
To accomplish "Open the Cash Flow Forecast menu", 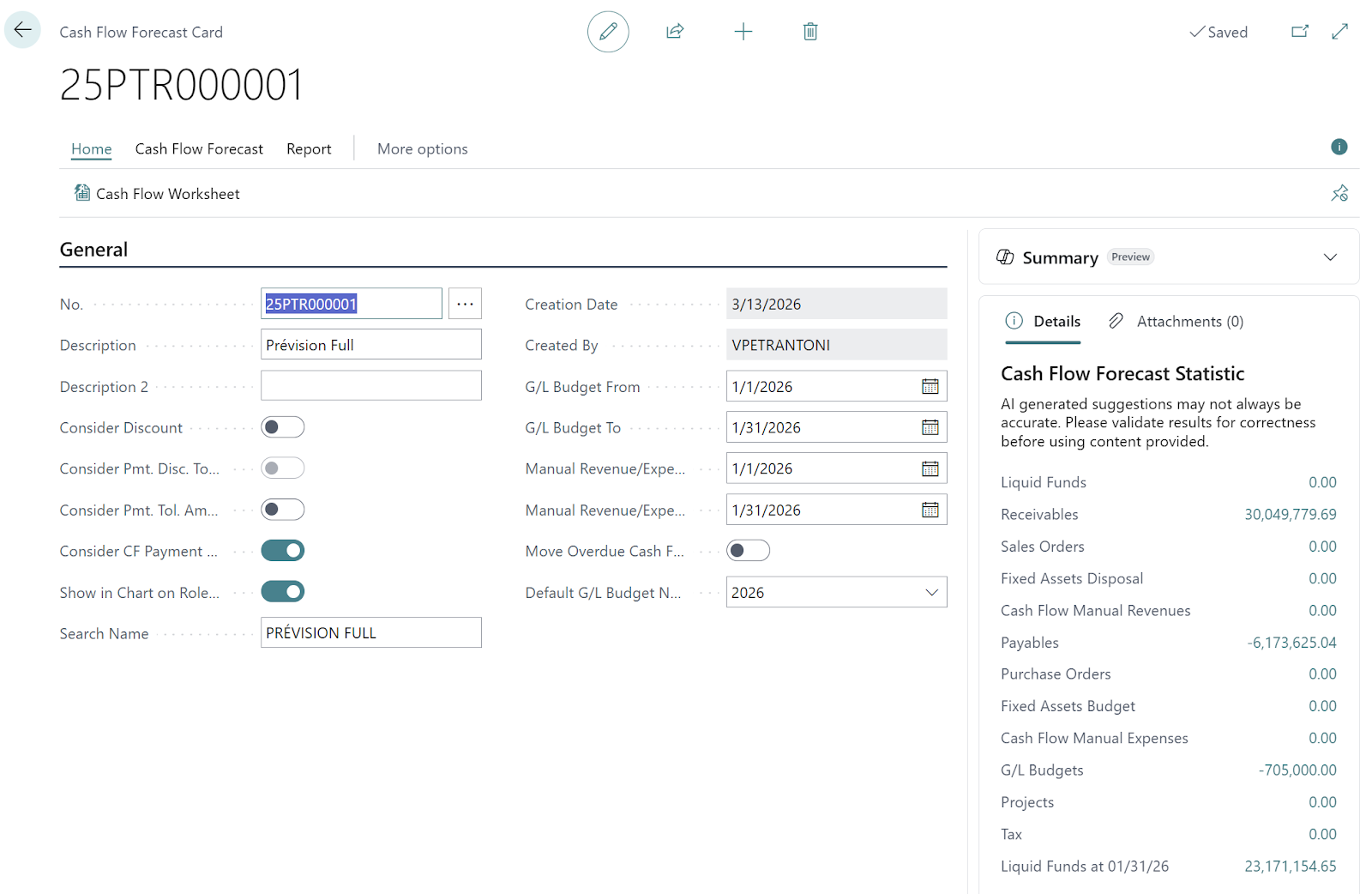I will [199, 149].
